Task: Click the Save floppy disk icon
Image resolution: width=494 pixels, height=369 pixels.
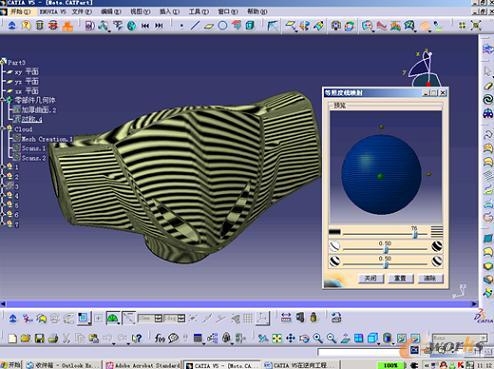Action: click(39, 338)
